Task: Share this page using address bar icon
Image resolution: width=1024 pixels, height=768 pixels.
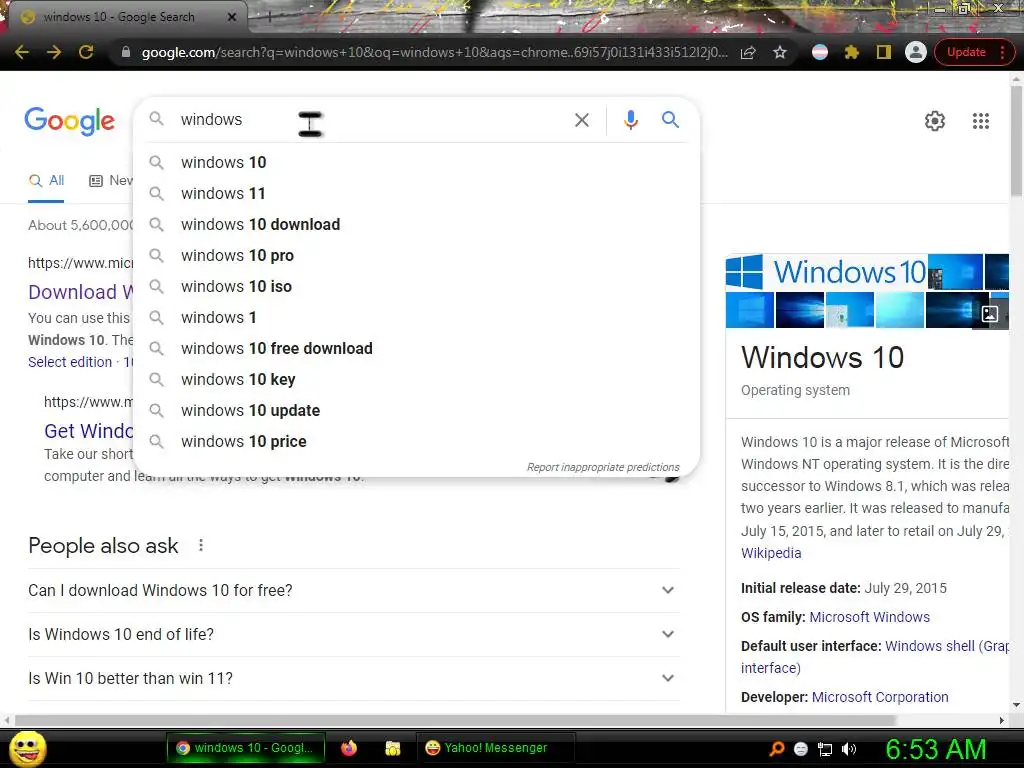Action: (x=748, y=52)
